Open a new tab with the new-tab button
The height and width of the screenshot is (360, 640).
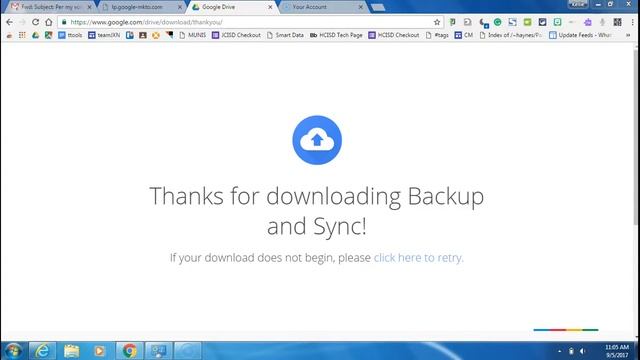point(378,7)
